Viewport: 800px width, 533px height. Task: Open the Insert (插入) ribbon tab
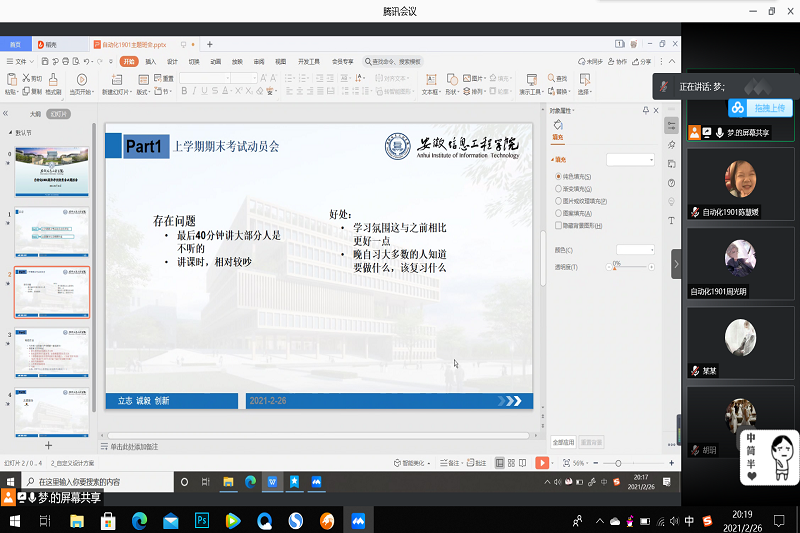coord(151,62)
